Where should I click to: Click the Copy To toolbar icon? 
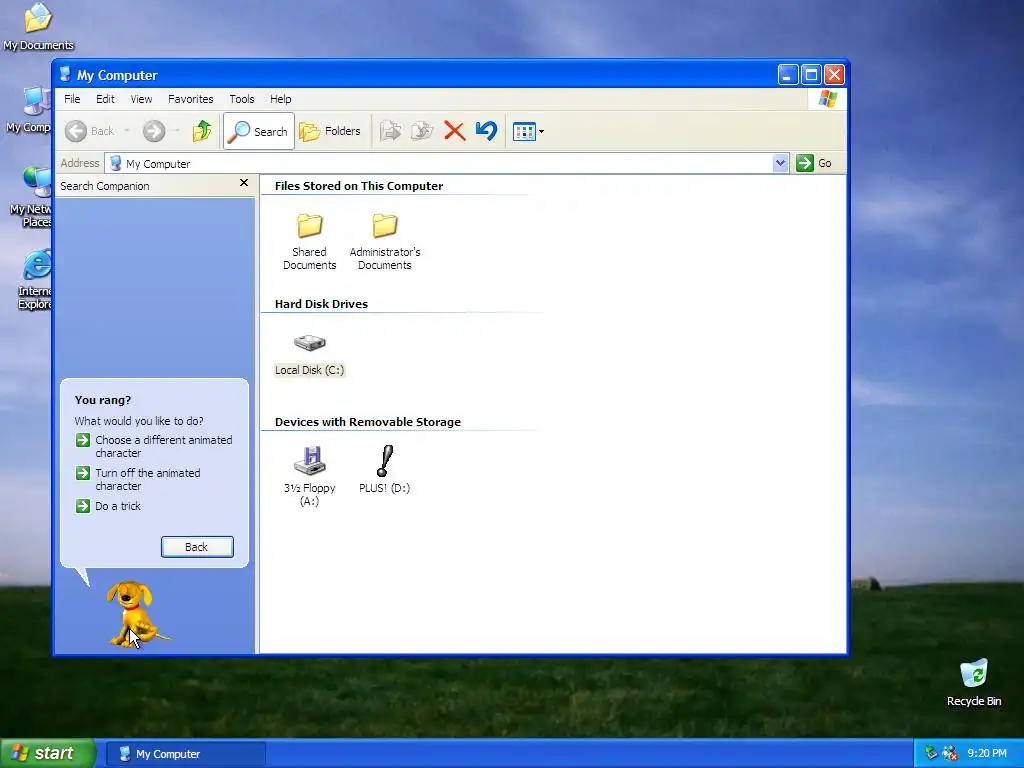(x=422, y=131)
